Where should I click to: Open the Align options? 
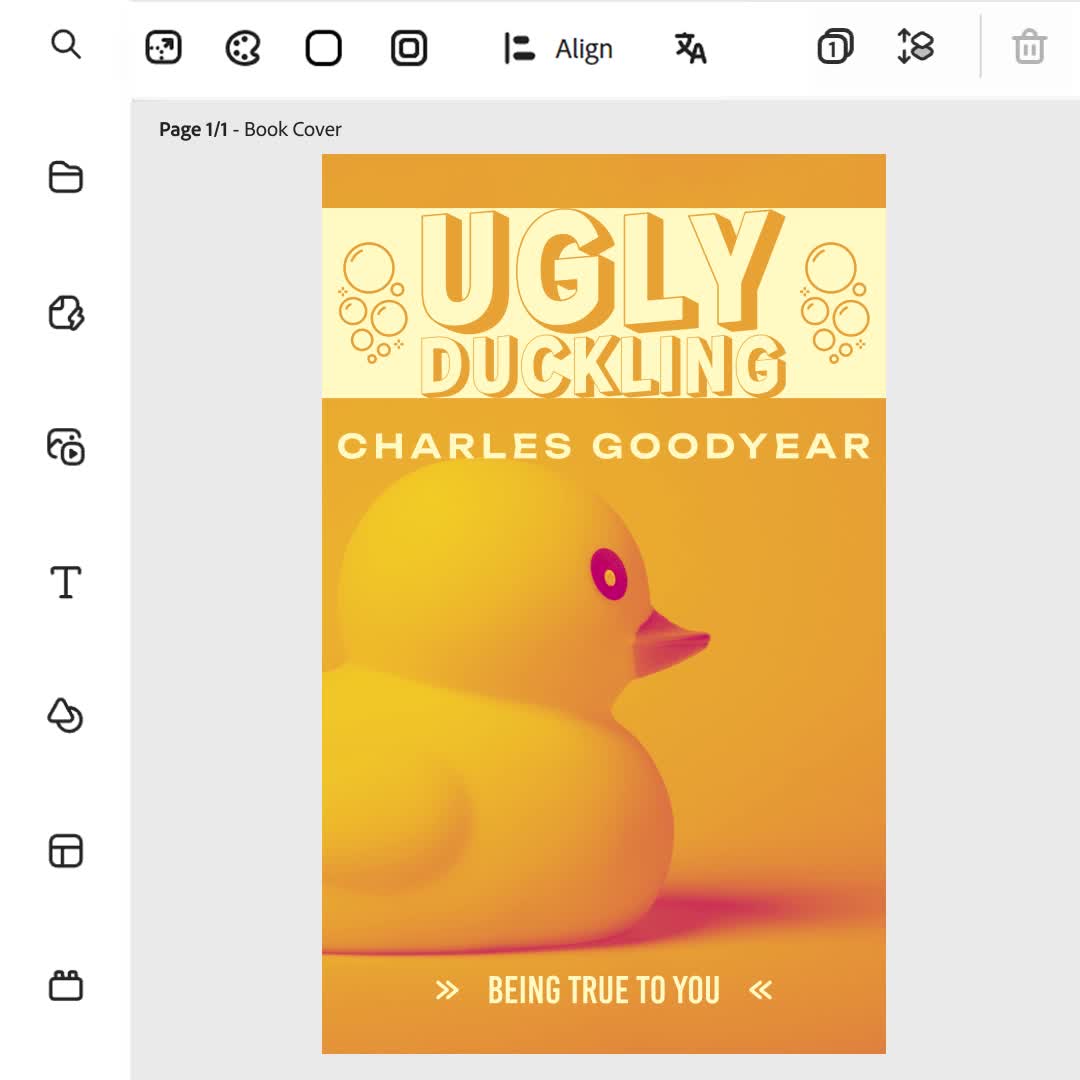click(559, 49)
